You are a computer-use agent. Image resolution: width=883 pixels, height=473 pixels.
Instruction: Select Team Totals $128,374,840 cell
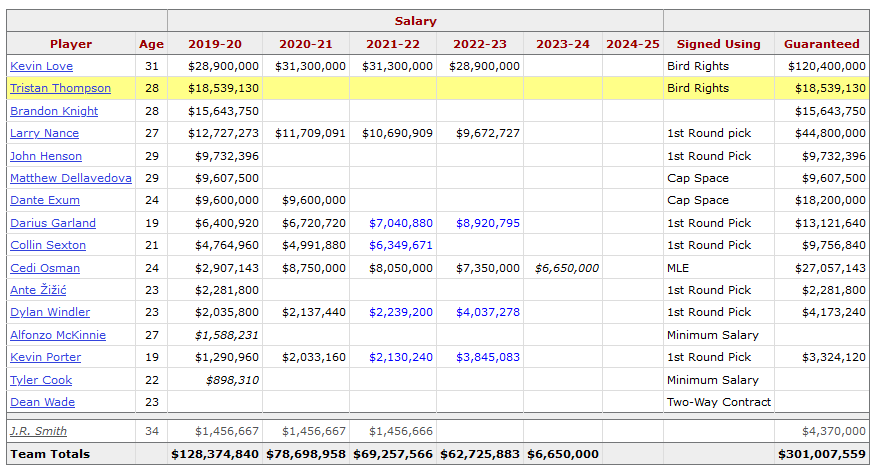coord(215,454)
